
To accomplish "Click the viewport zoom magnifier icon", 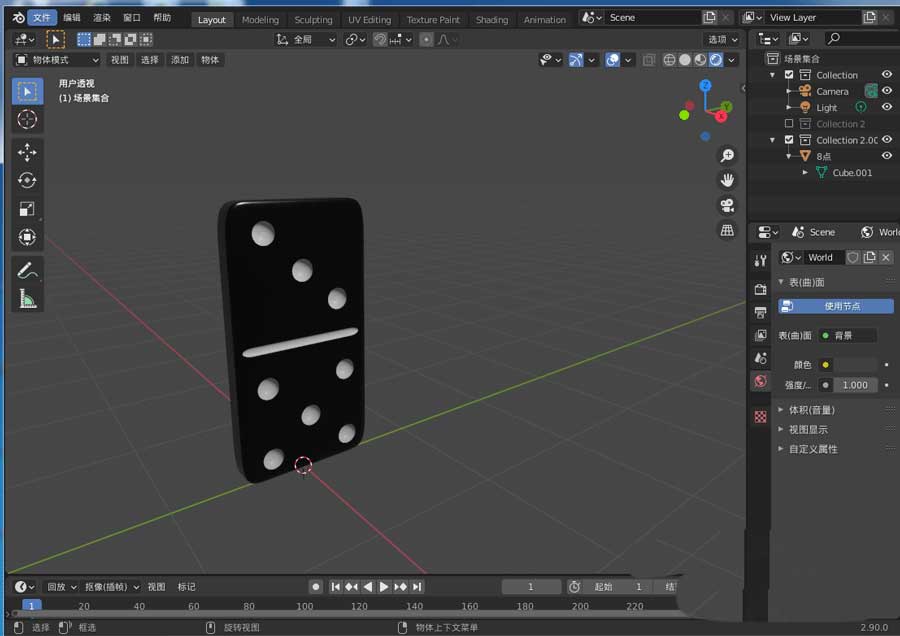I will (x=727, y=156).
